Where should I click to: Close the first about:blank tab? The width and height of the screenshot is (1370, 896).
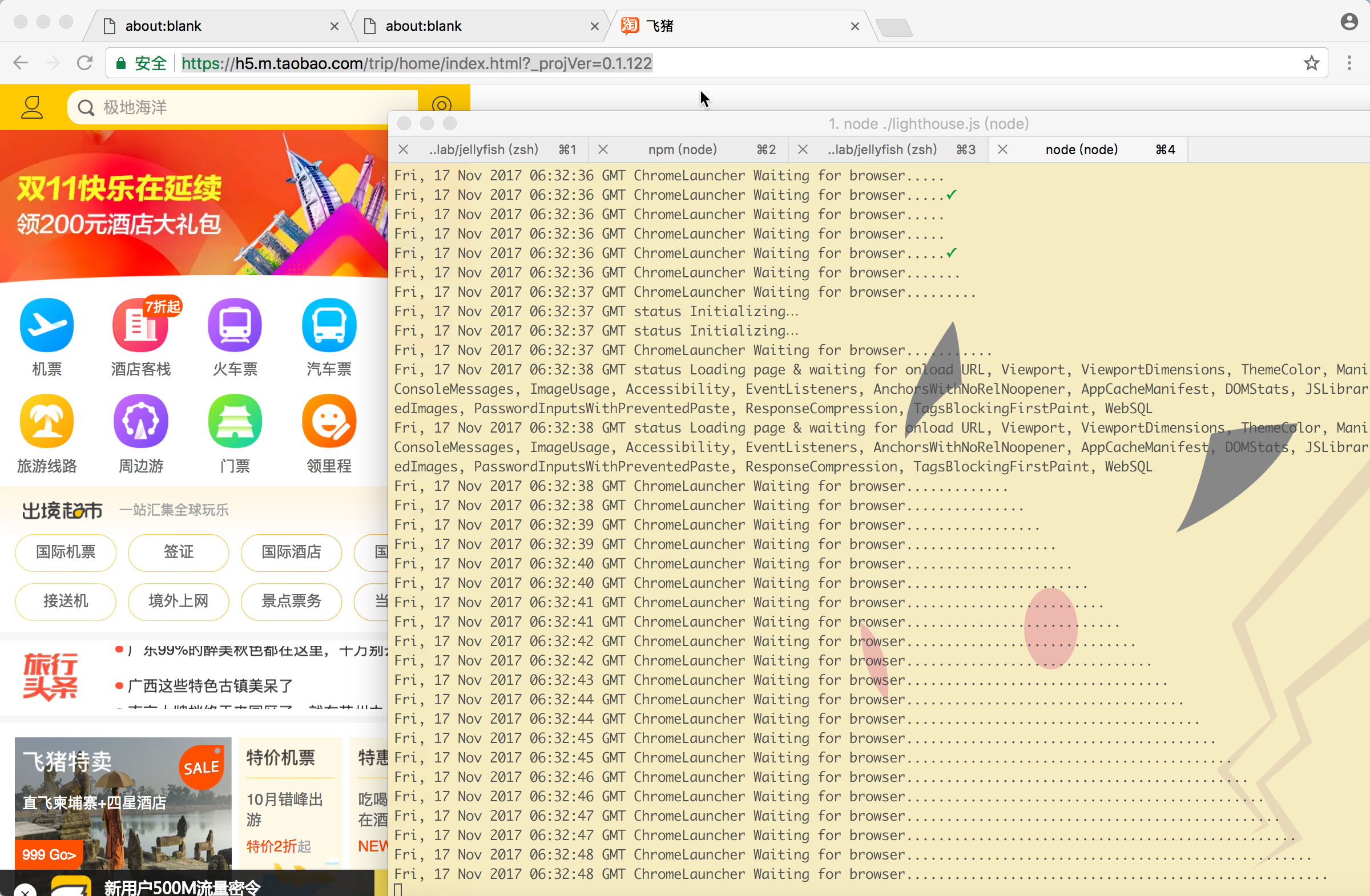pos(335,26)
